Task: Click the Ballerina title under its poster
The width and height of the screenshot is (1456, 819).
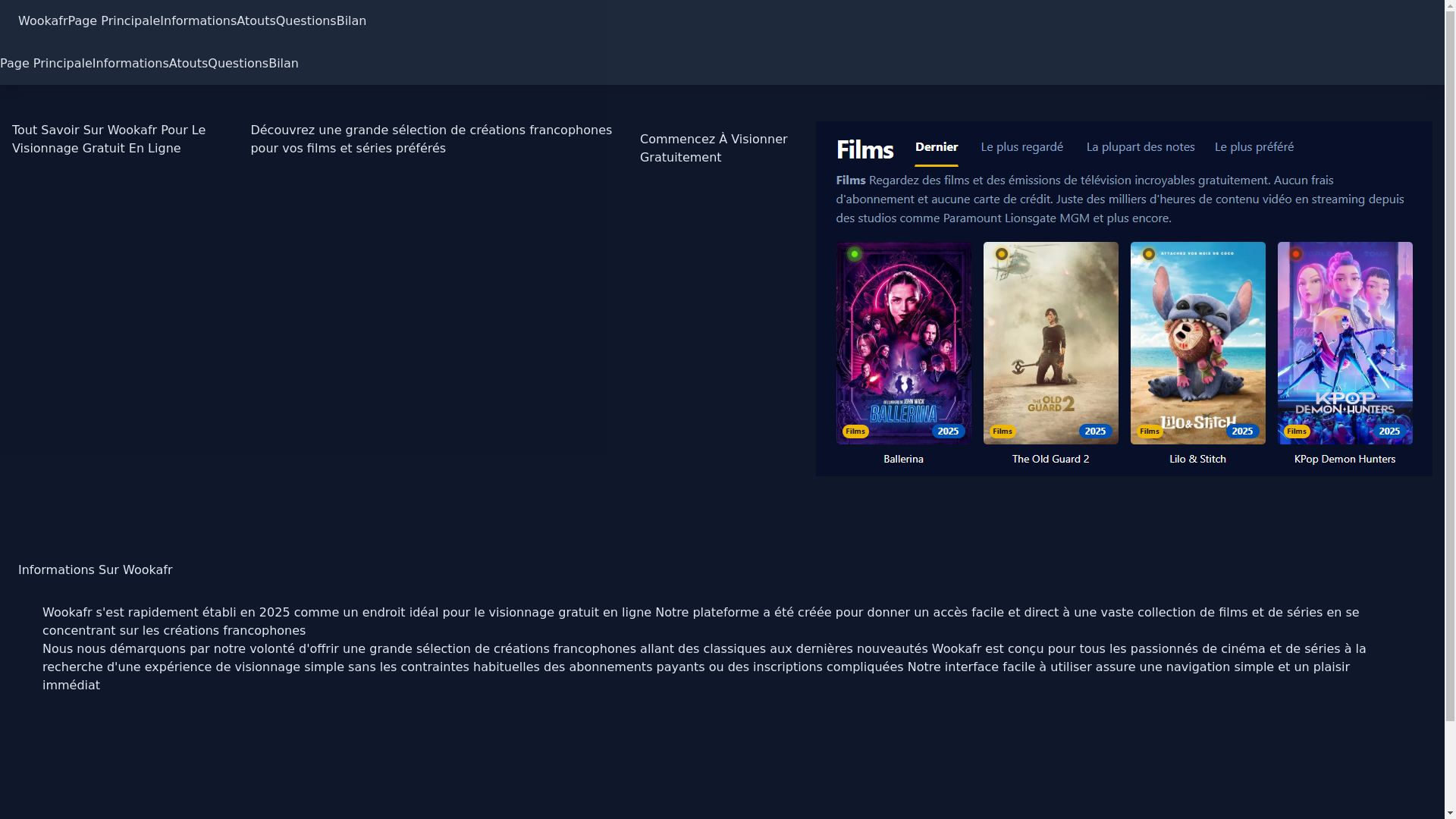Action: pos(904,459)
